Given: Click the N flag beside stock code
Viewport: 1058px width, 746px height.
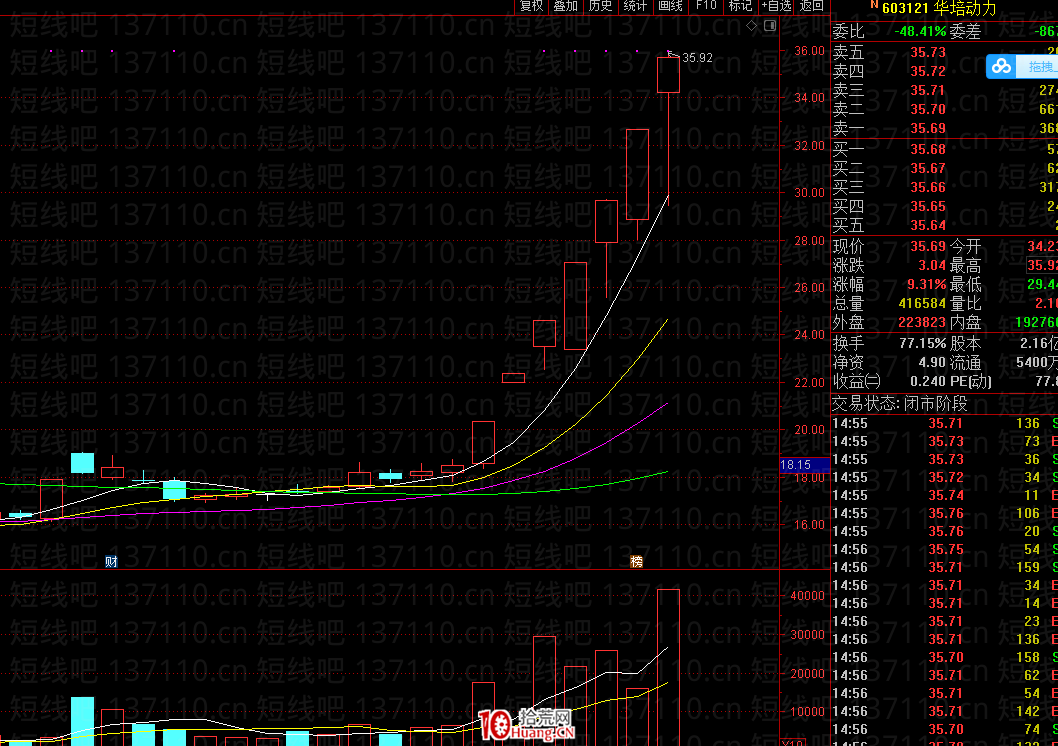Looking at the screenshot, I should [x=874, y=5].
